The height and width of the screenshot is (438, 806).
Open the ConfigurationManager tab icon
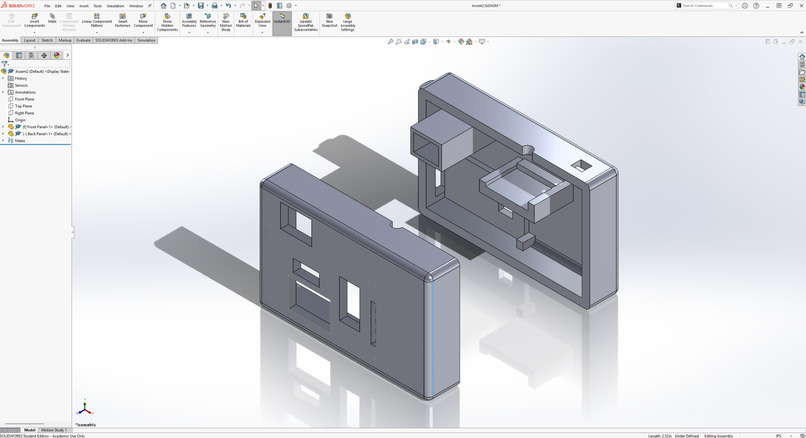31,55
